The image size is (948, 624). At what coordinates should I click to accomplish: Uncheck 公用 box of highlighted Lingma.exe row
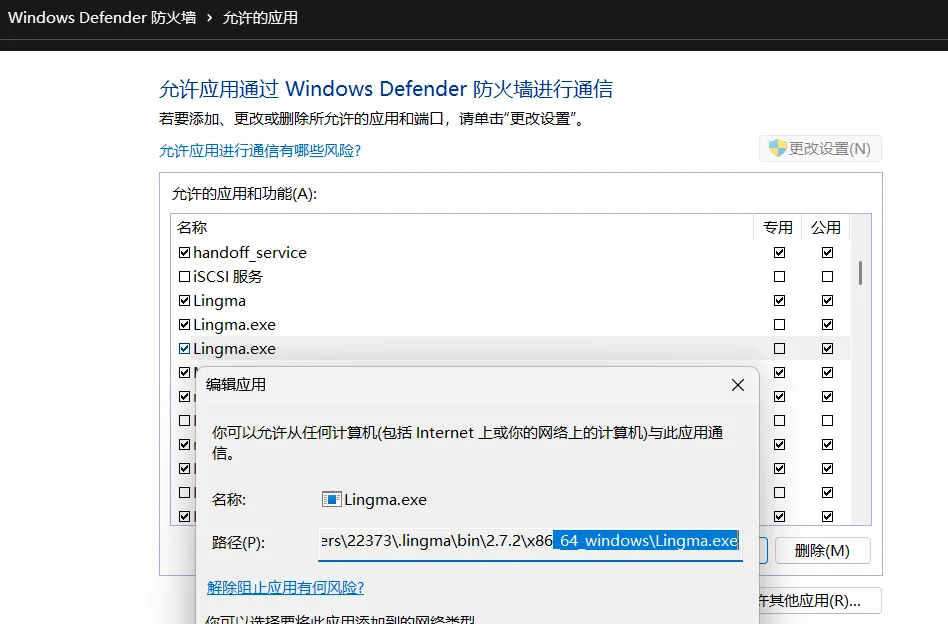click(x=828, y=348)
